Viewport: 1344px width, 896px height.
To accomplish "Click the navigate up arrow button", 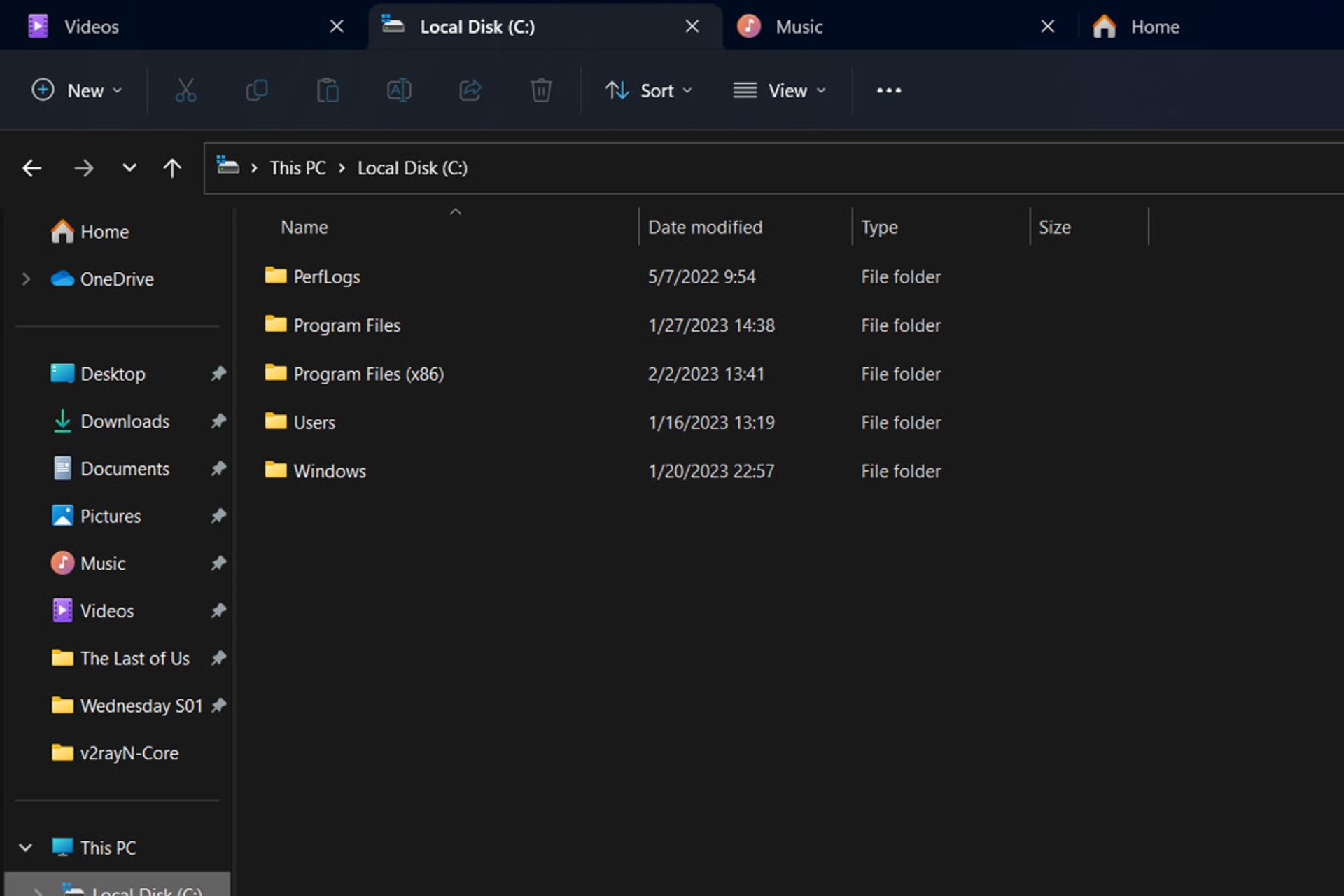I will click(x=173, y=167).
